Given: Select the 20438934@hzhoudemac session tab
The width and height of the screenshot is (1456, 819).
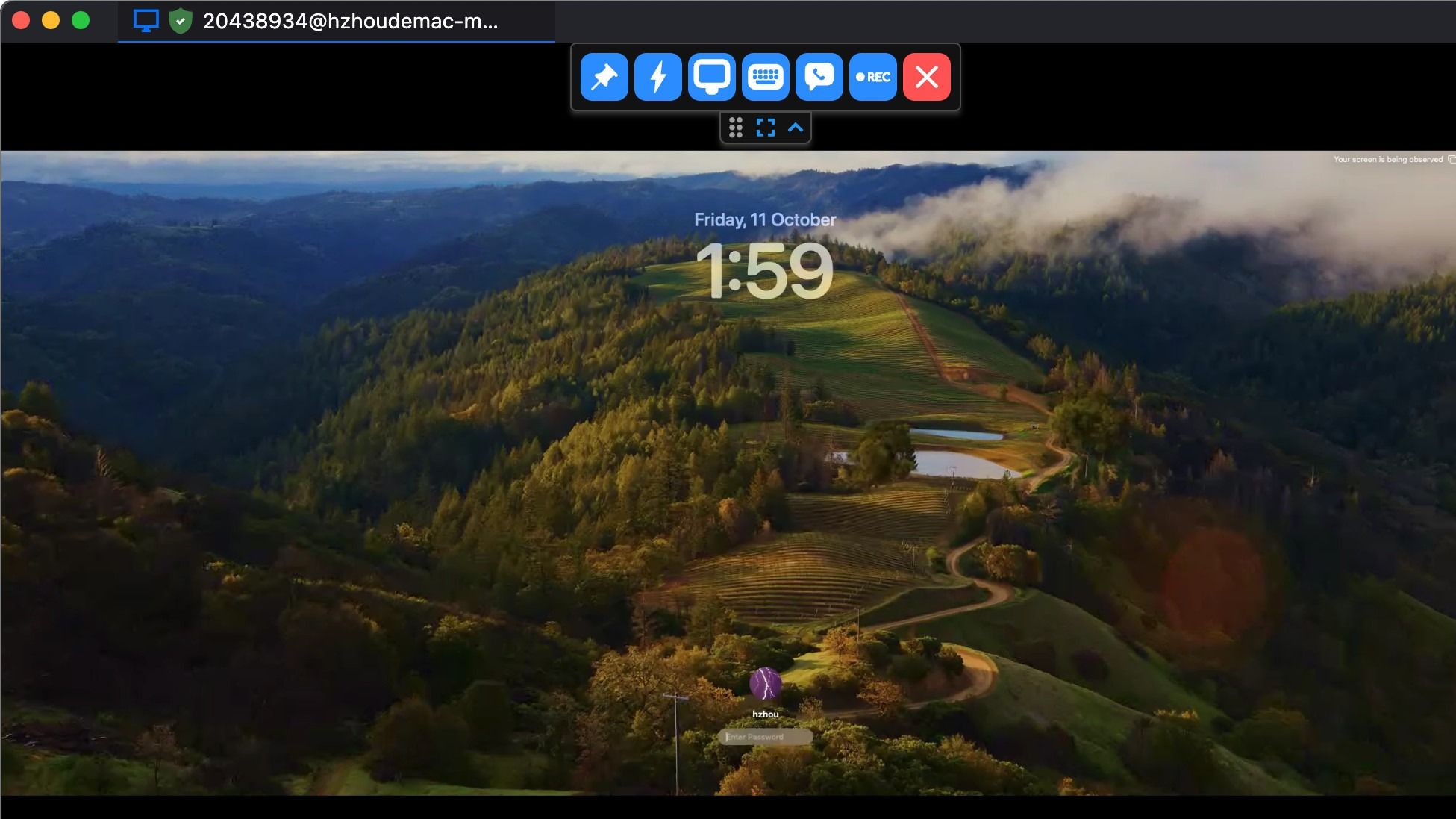Looking at the screenshot, I should [x=336, y=22].
